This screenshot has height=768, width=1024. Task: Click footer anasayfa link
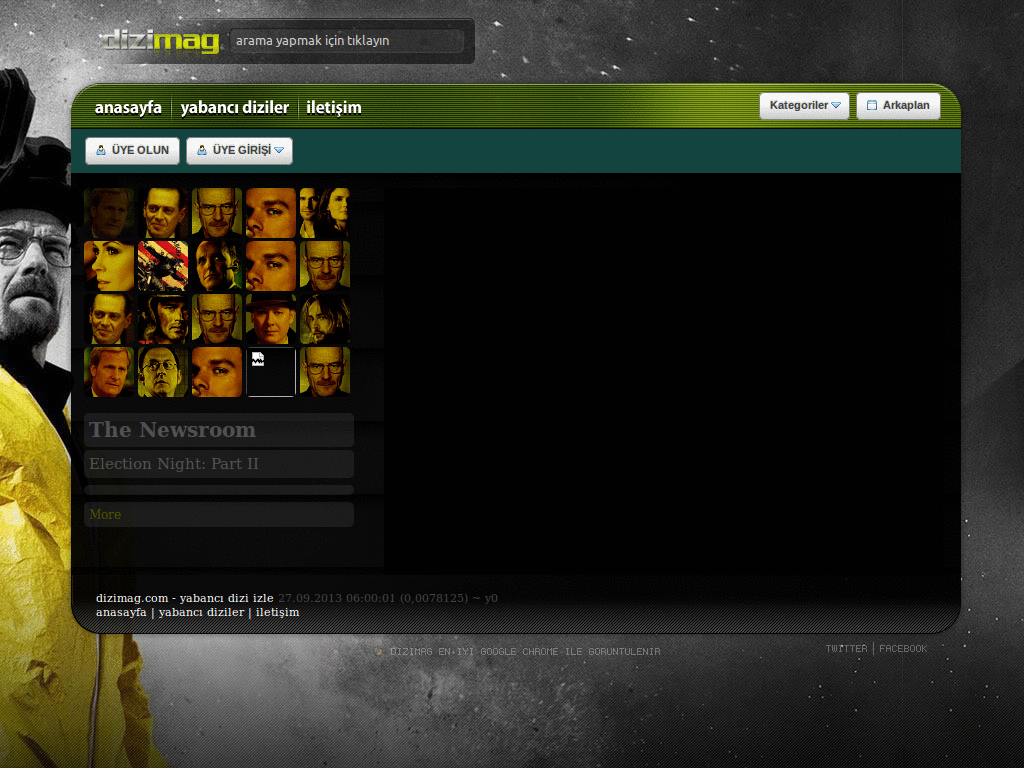click(x=121, y=612)
